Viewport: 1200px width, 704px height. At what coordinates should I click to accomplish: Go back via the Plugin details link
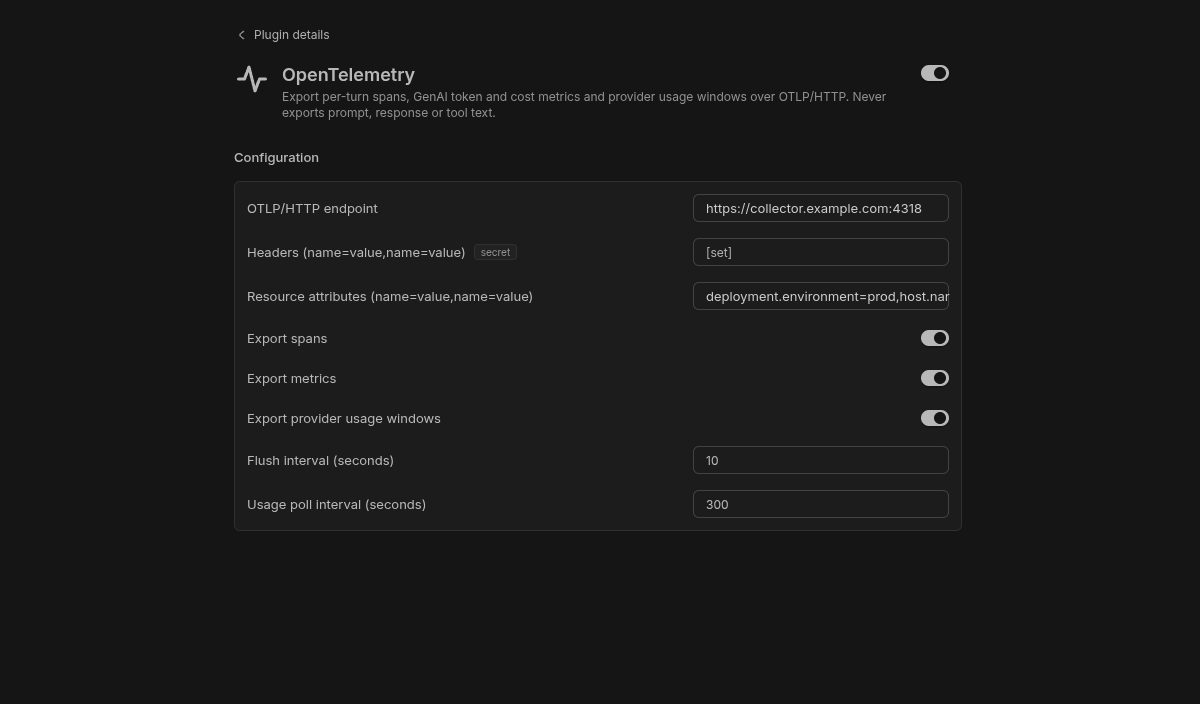click(283, 35)
